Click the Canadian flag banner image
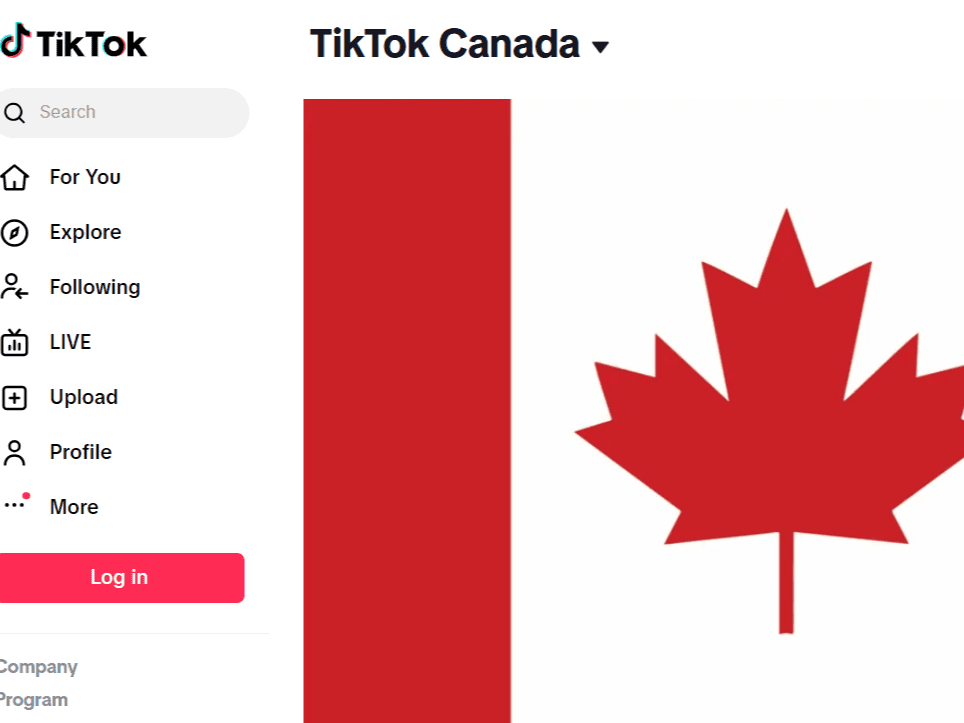Image resolution: width=964 pixels, height=723 pixels. 634,410
